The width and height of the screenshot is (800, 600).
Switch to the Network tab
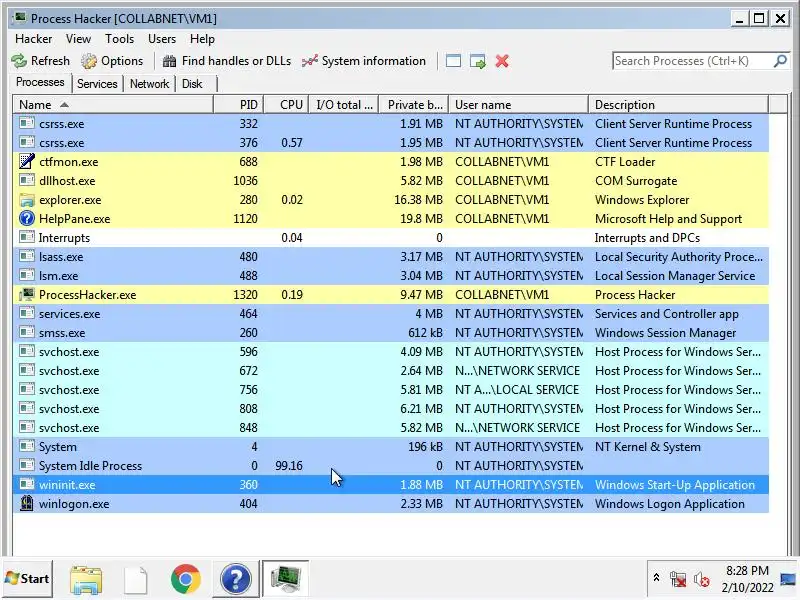click(149, 84)
